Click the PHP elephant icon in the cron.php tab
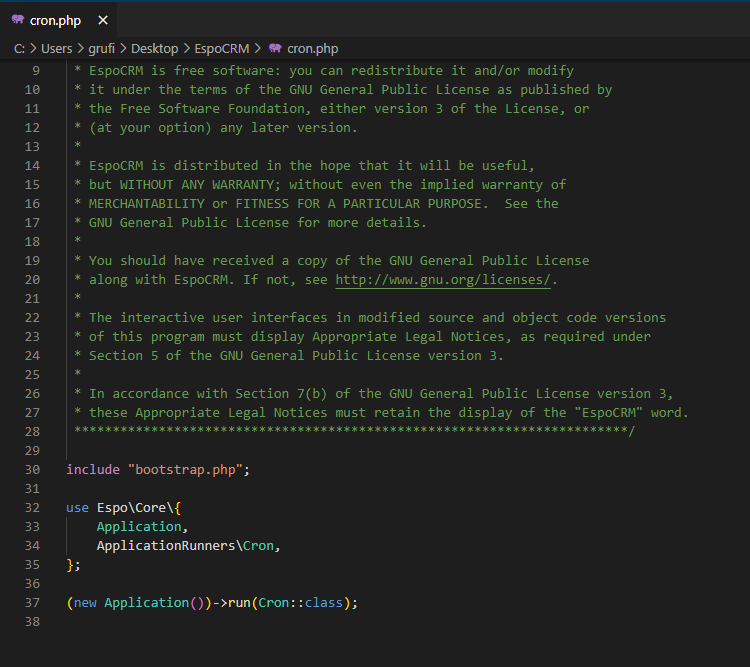 tap(17, 20)
